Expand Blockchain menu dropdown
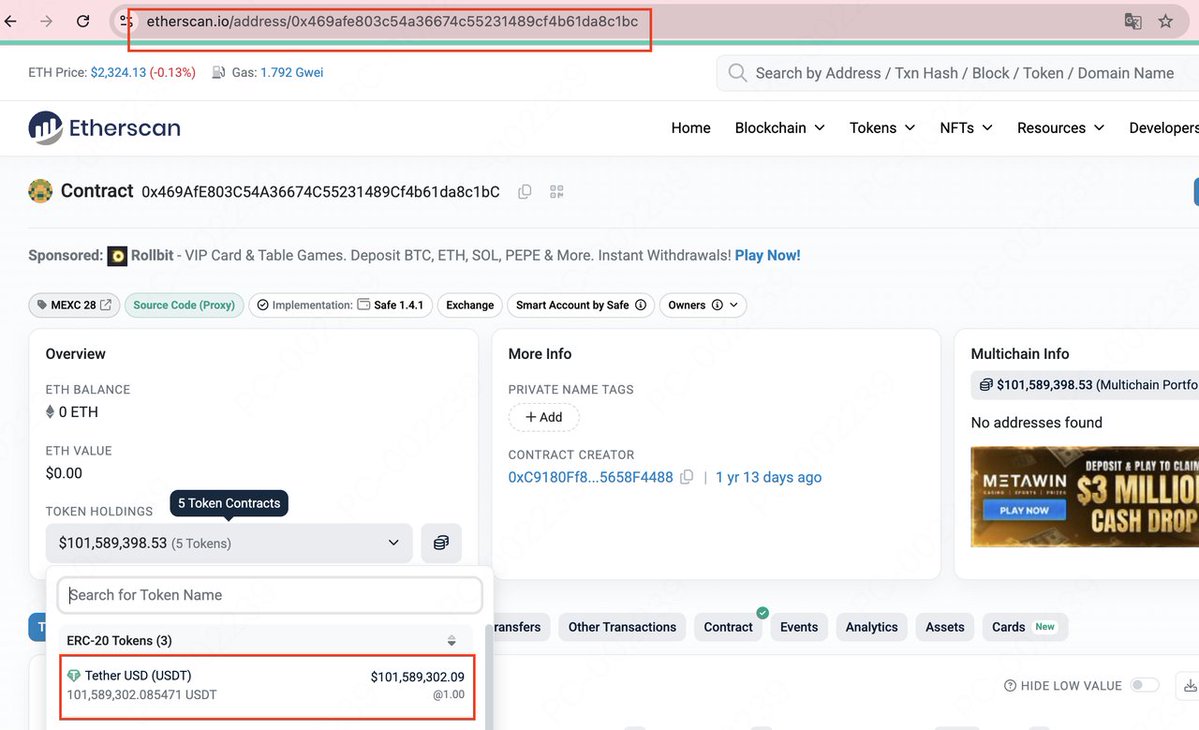 point(779,128)
